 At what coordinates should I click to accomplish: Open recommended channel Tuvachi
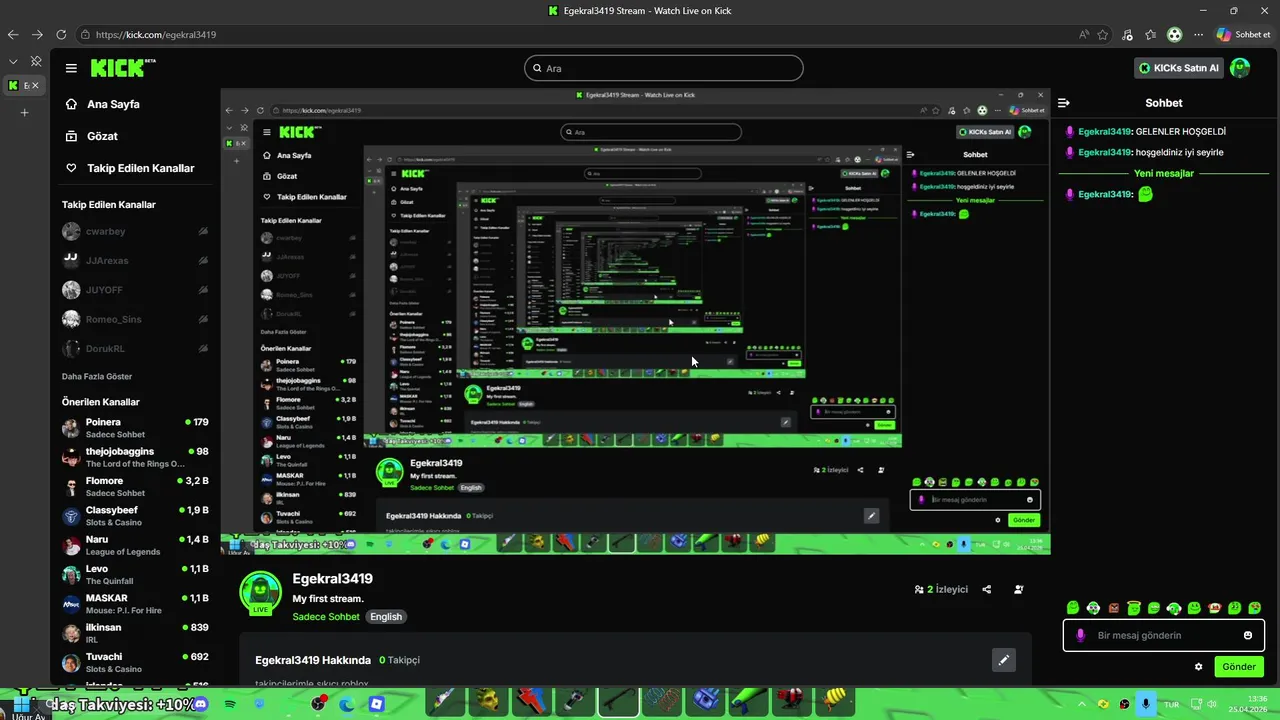point(135,662)
